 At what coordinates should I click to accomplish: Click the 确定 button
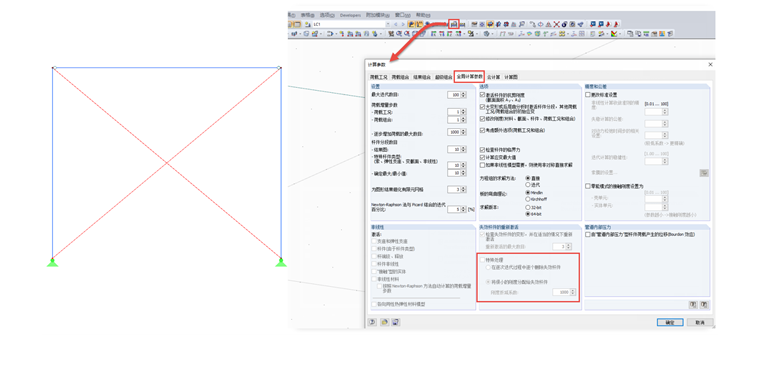coord(670,322)
